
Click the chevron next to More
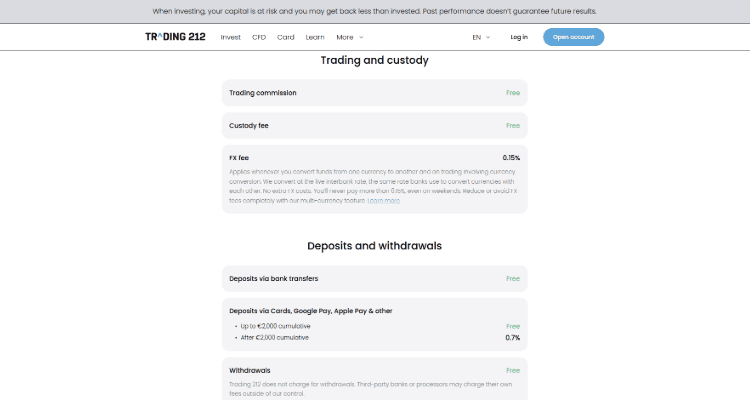(361, 37)
